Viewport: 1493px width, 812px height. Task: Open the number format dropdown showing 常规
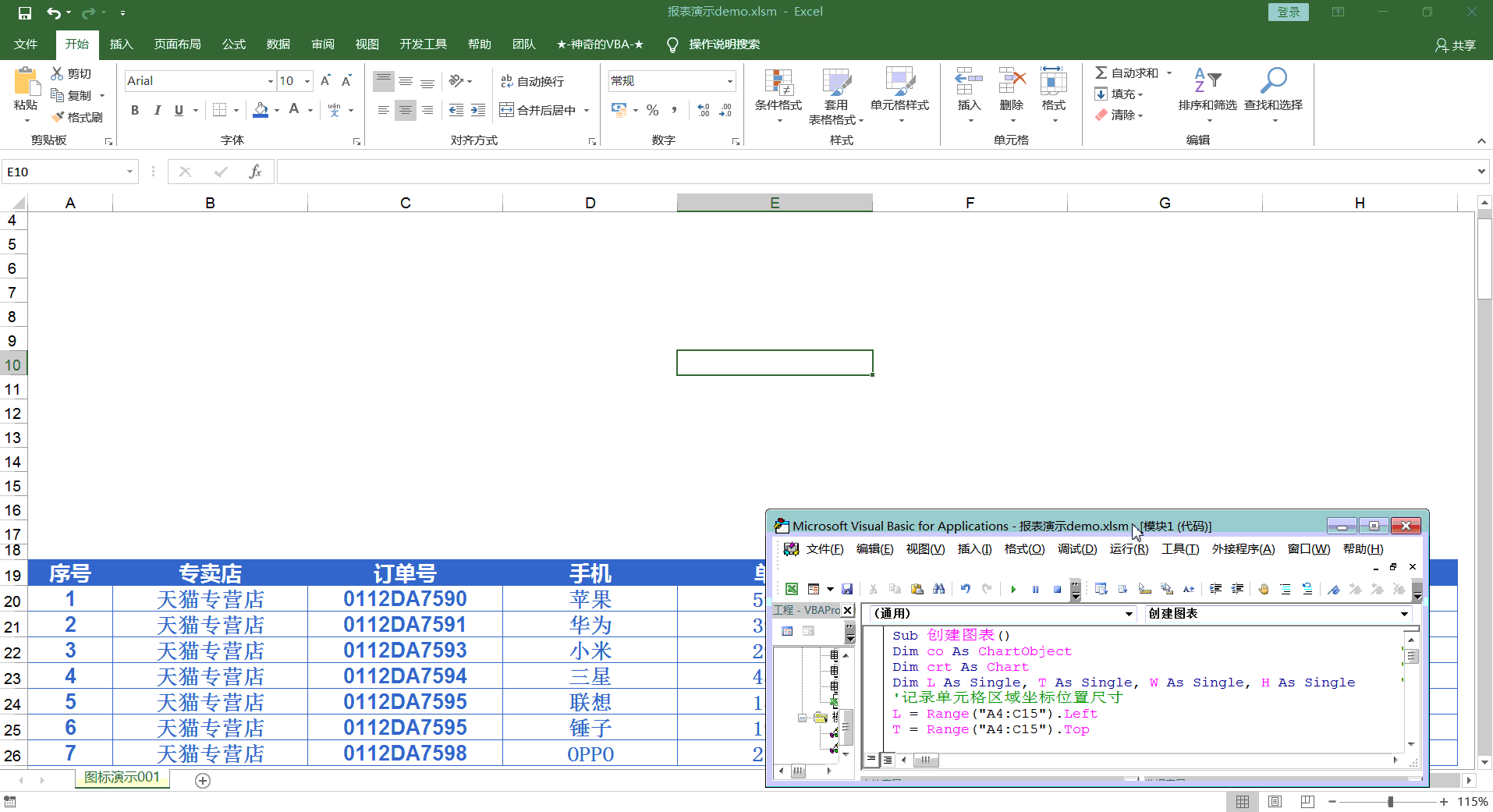click(x=730, y=81)
